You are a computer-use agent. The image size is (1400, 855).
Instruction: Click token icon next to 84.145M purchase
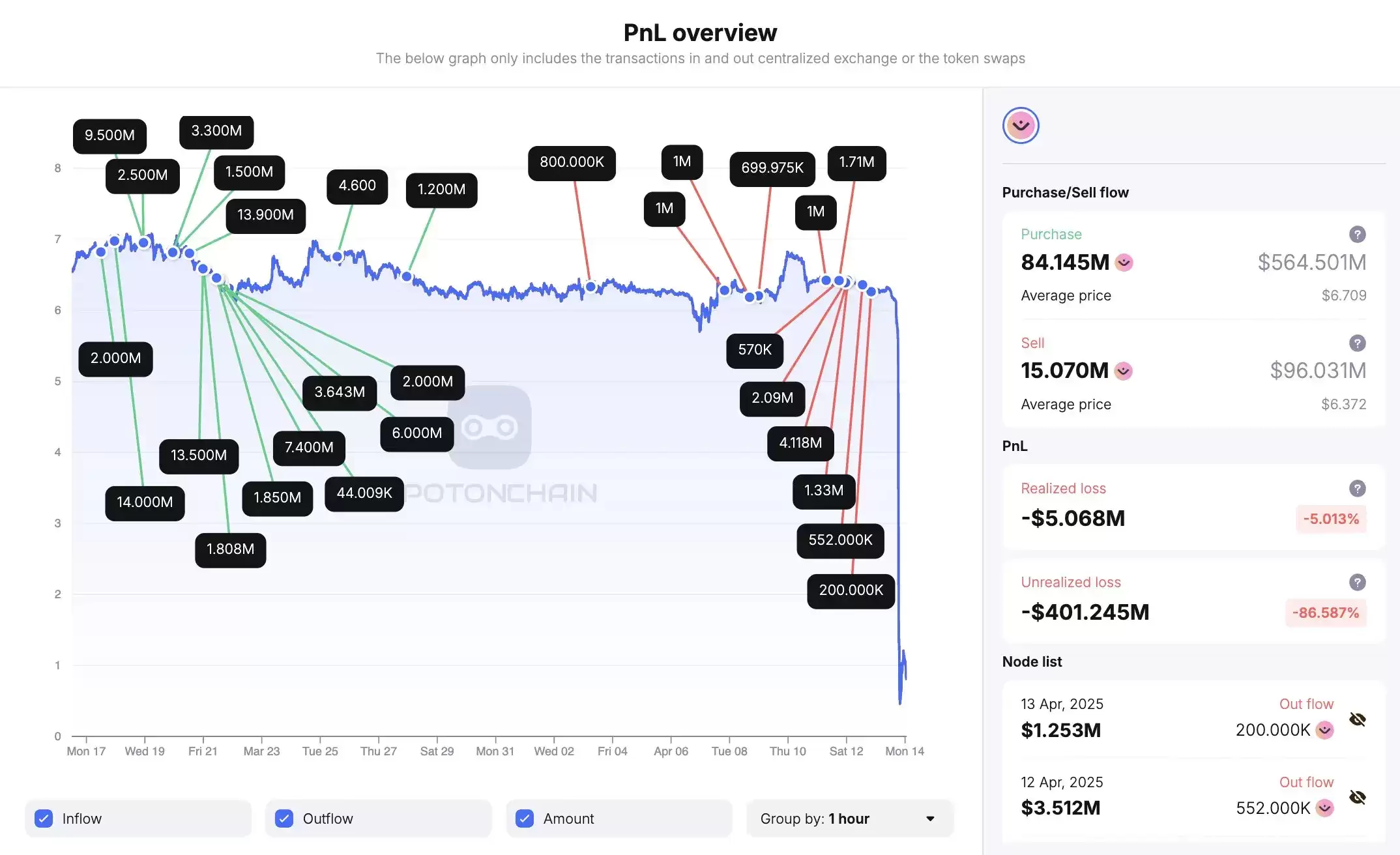point(1124,262)
